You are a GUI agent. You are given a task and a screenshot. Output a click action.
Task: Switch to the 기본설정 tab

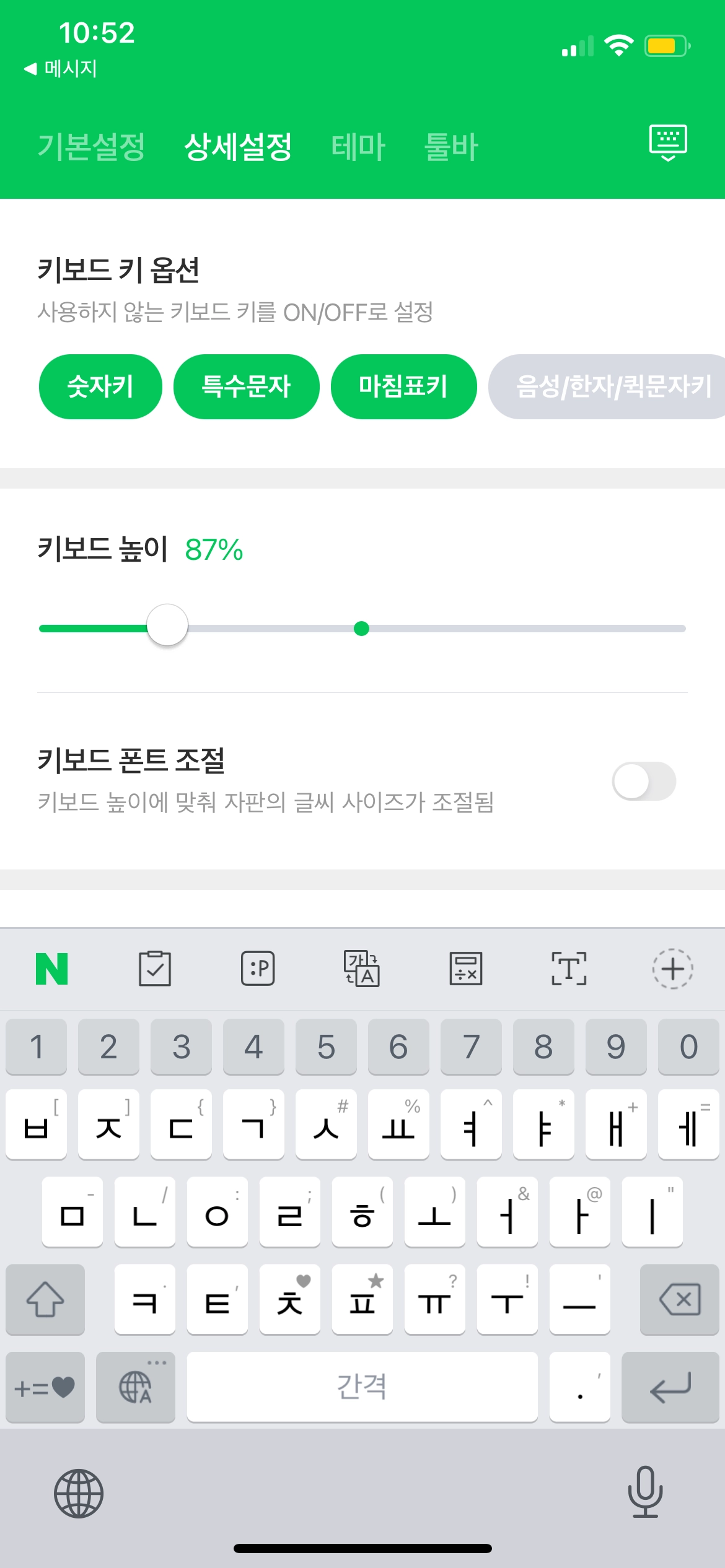coord(92,147)
